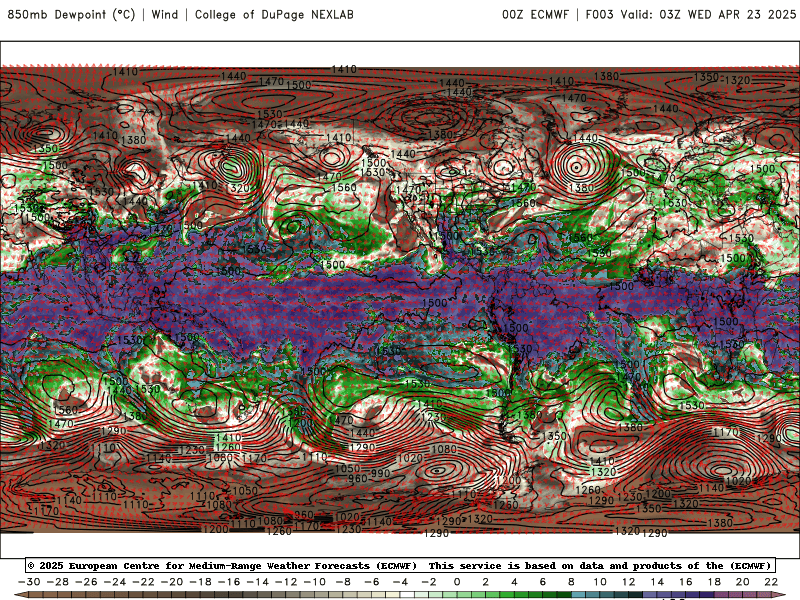Click the -16 value on the color scale
This screenshot has width=800, height=600.
point(229,582)
